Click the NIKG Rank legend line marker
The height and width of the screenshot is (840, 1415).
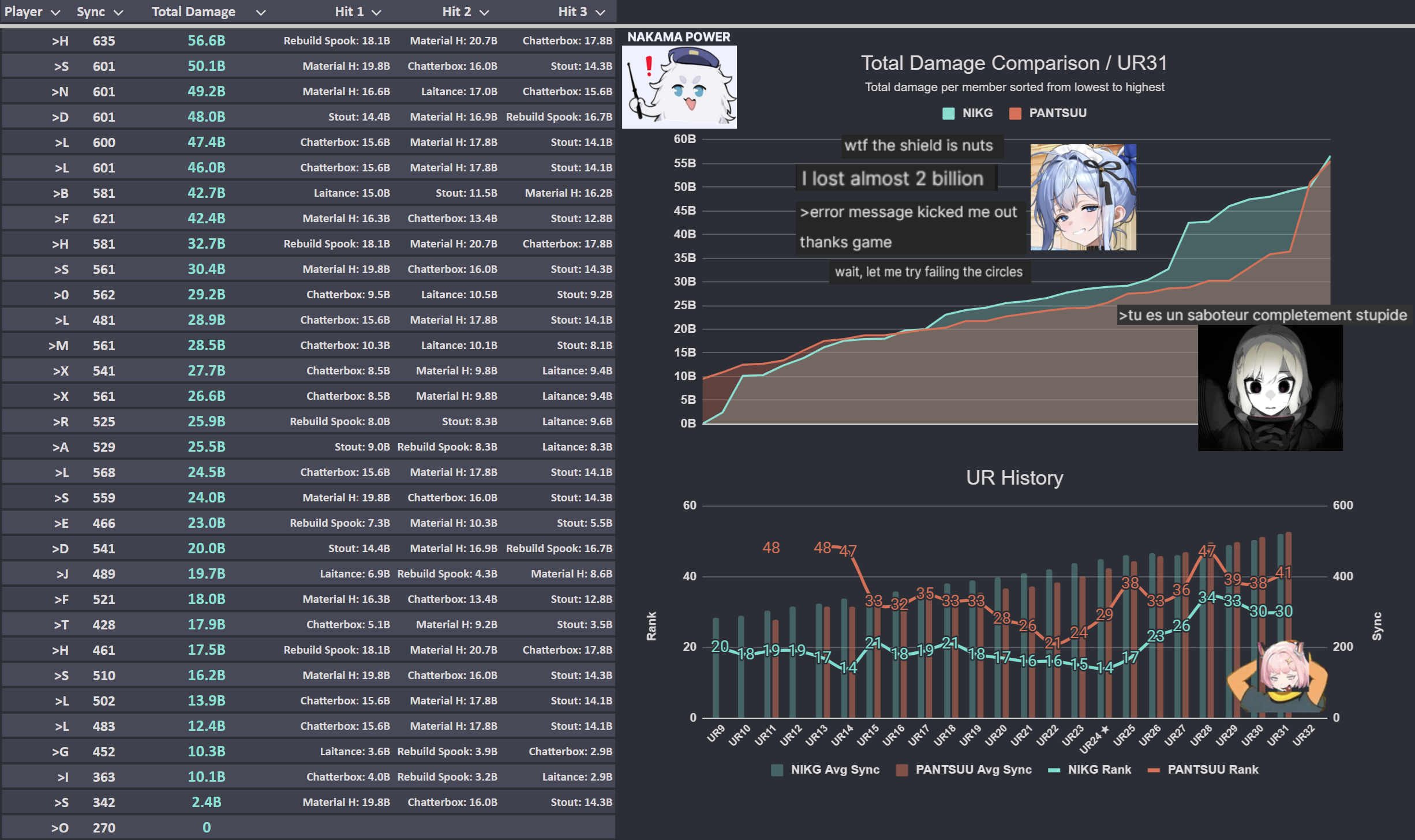click(1054, 770)
